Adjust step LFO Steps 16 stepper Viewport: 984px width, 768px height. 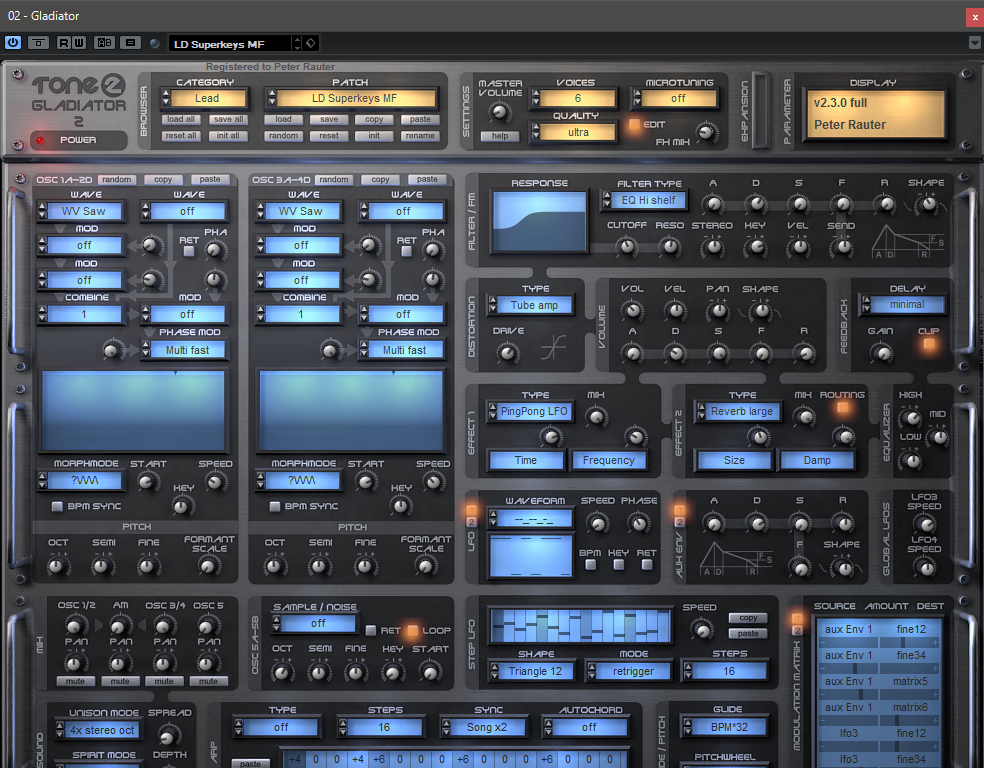point(688,671)
